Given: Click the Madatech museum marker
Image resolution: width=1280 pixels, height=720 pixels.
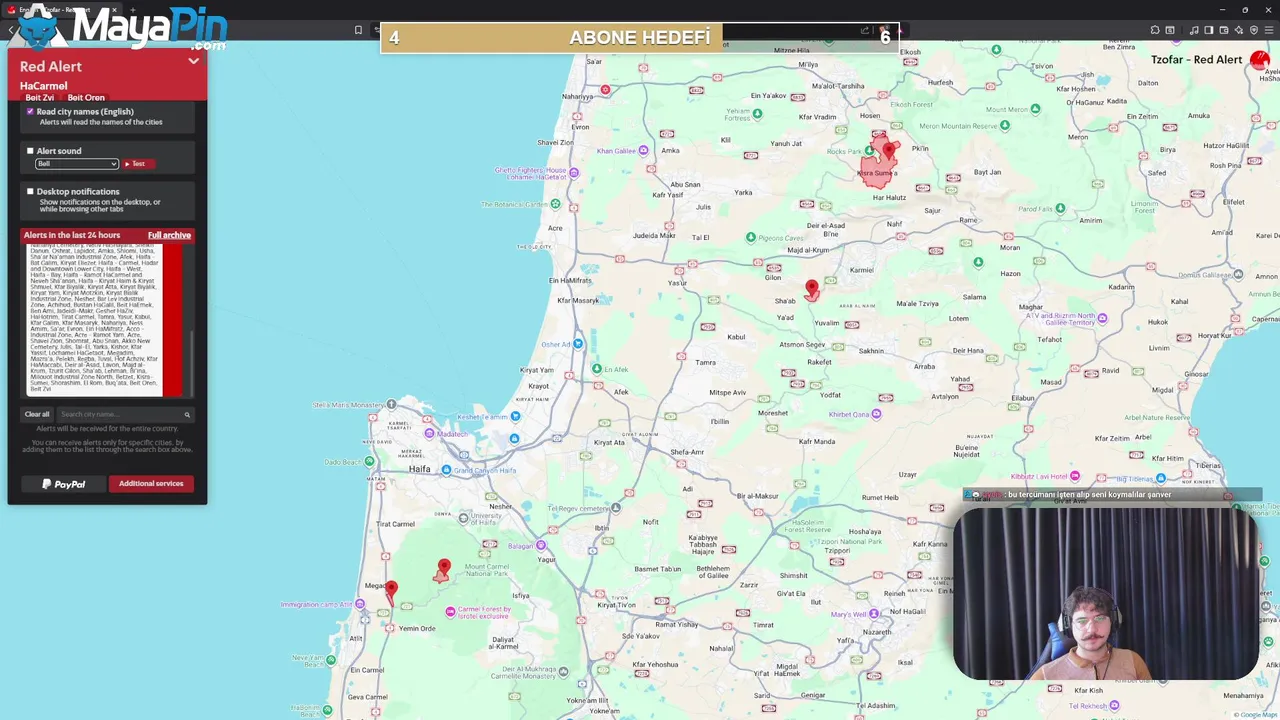Looking at the screenshot, I should pos(429,434).
